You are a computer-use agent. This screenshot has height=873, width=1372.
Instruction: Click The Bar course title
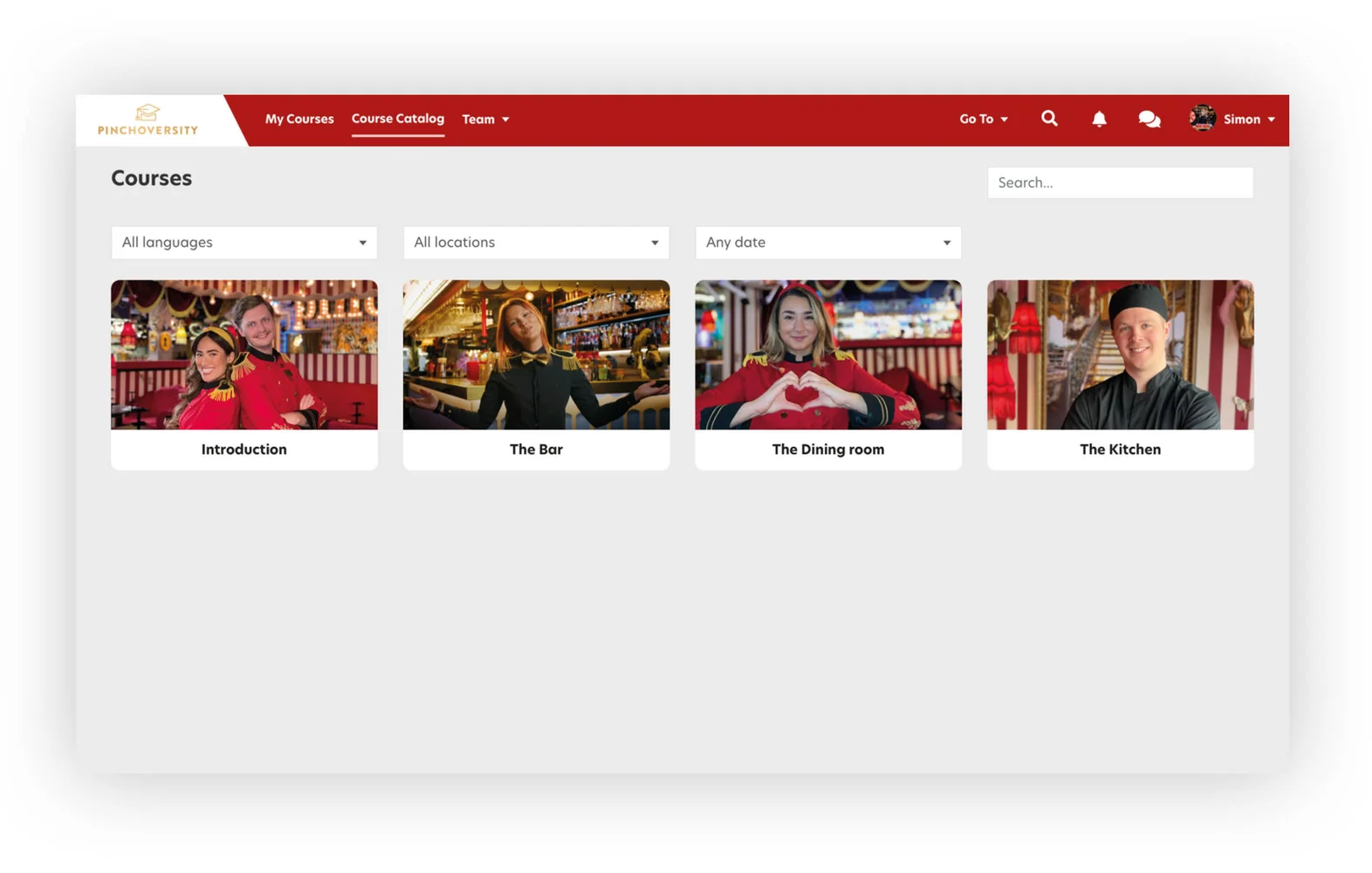click(x=536, y=450)
